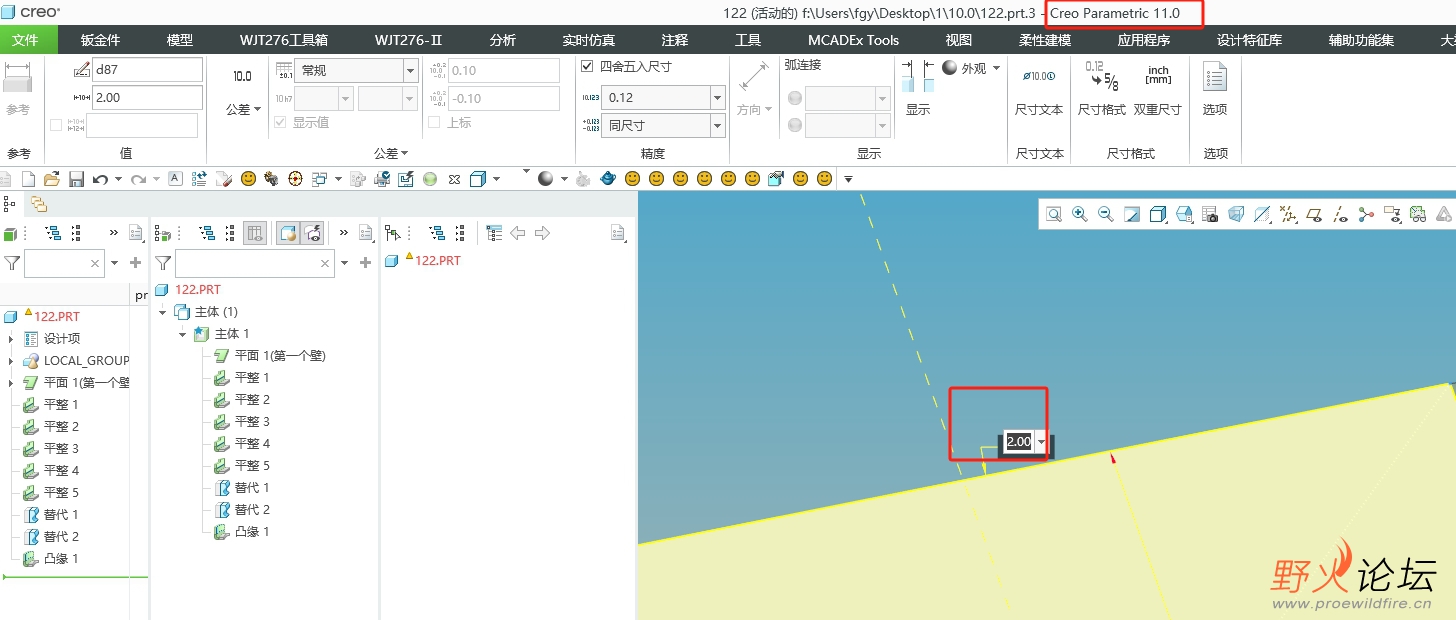Click the 2.00 value field in ribbon

tap(147, 98)
